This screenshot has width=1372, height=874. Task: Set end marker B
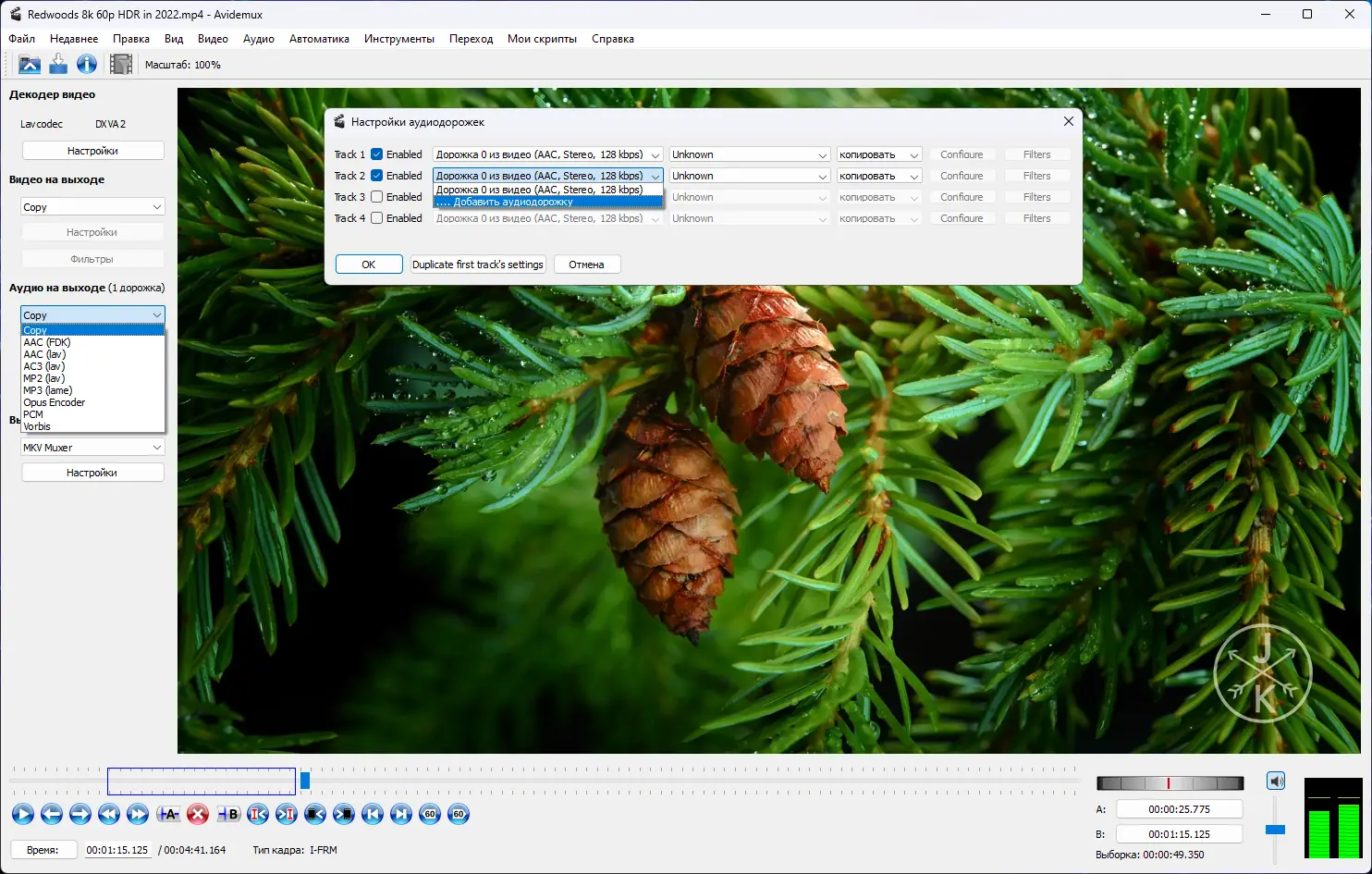tap(227, 814)
